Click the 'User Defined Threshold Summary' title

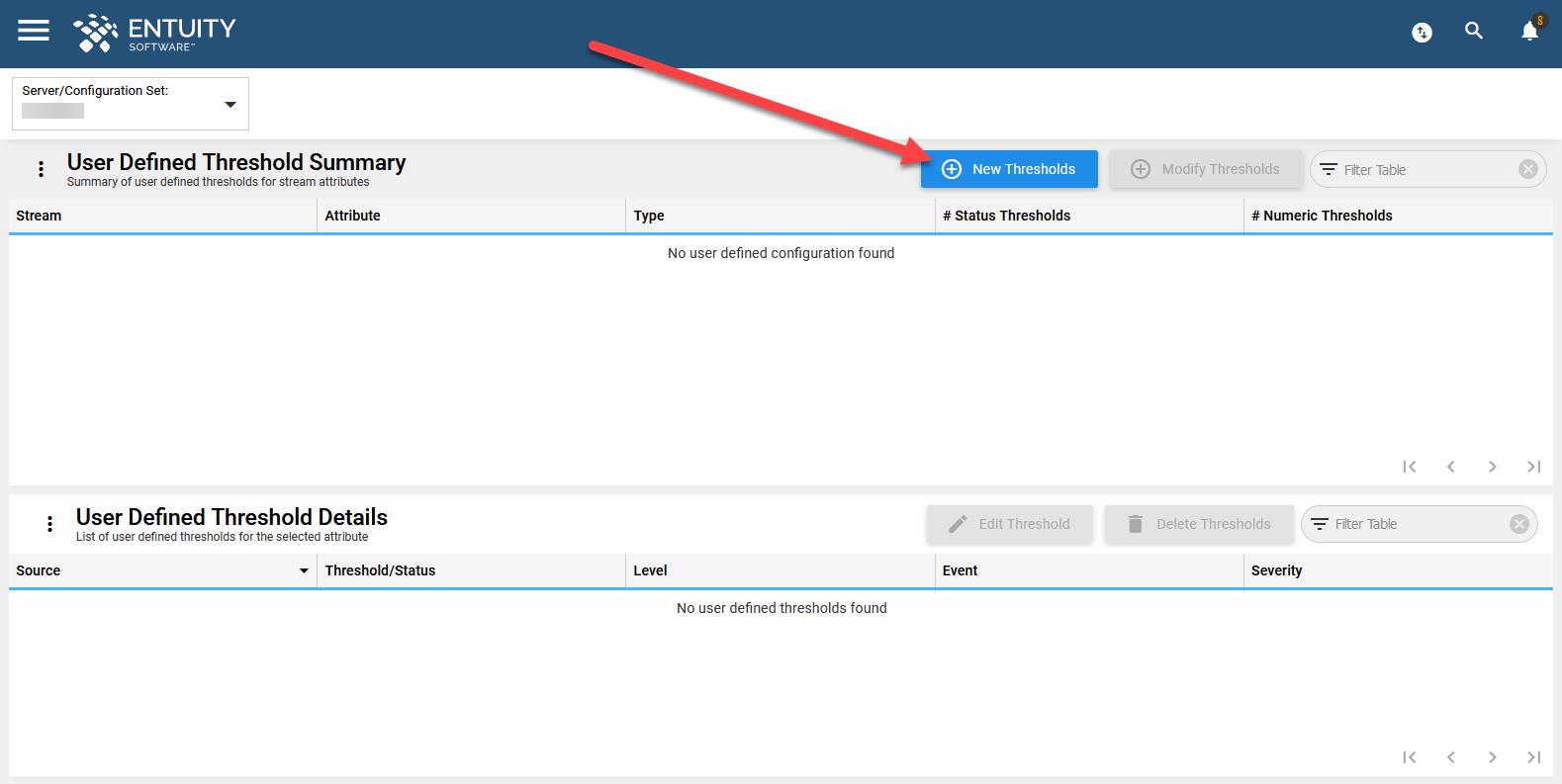coord(236,162)
